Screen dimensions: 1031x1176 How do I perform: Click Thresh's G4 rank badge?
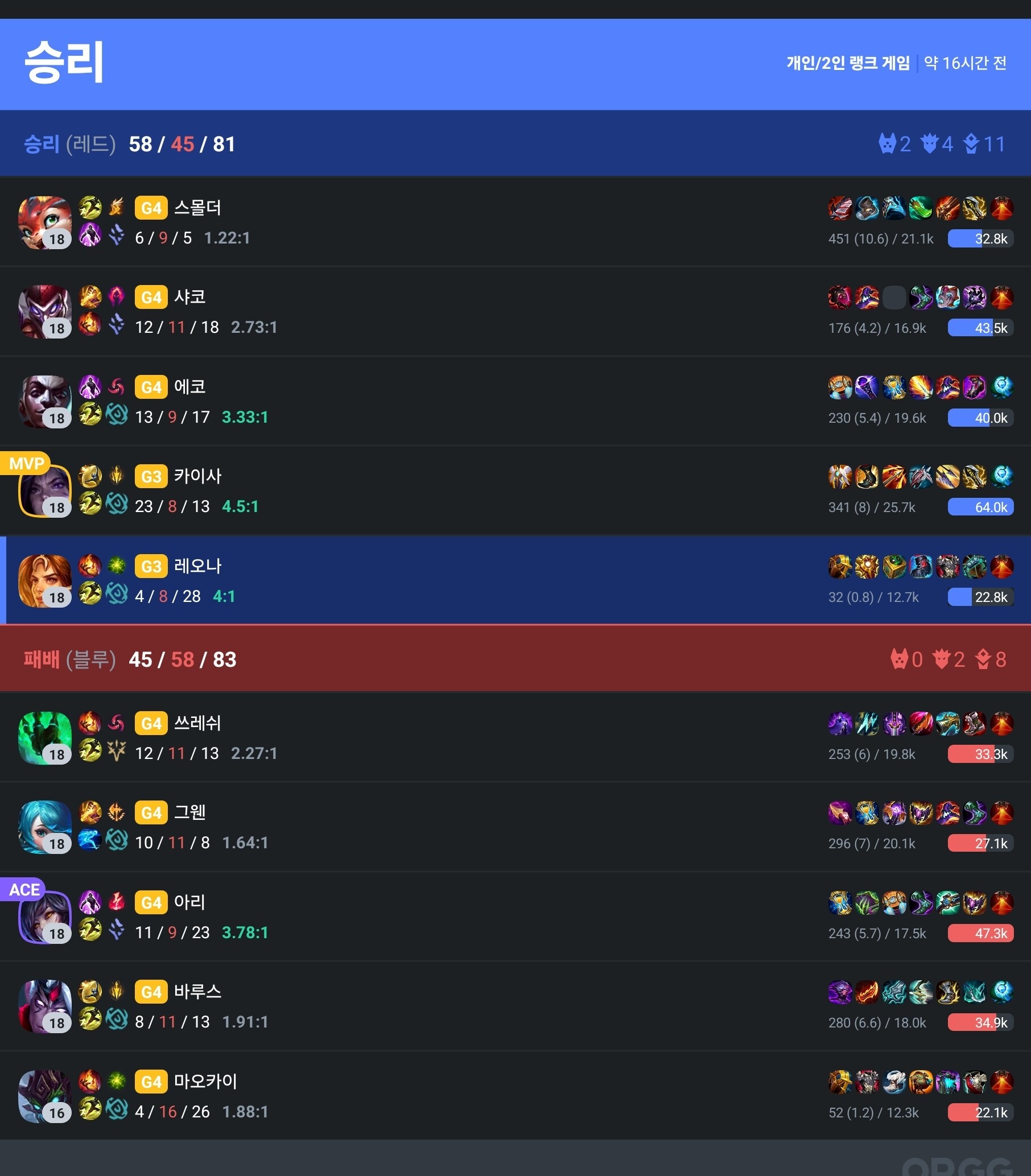tap(151, 724)
